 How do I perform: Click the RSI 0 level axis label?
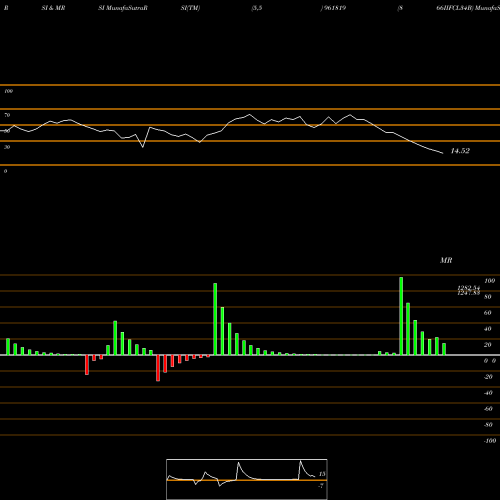click(x=5, y=171)
